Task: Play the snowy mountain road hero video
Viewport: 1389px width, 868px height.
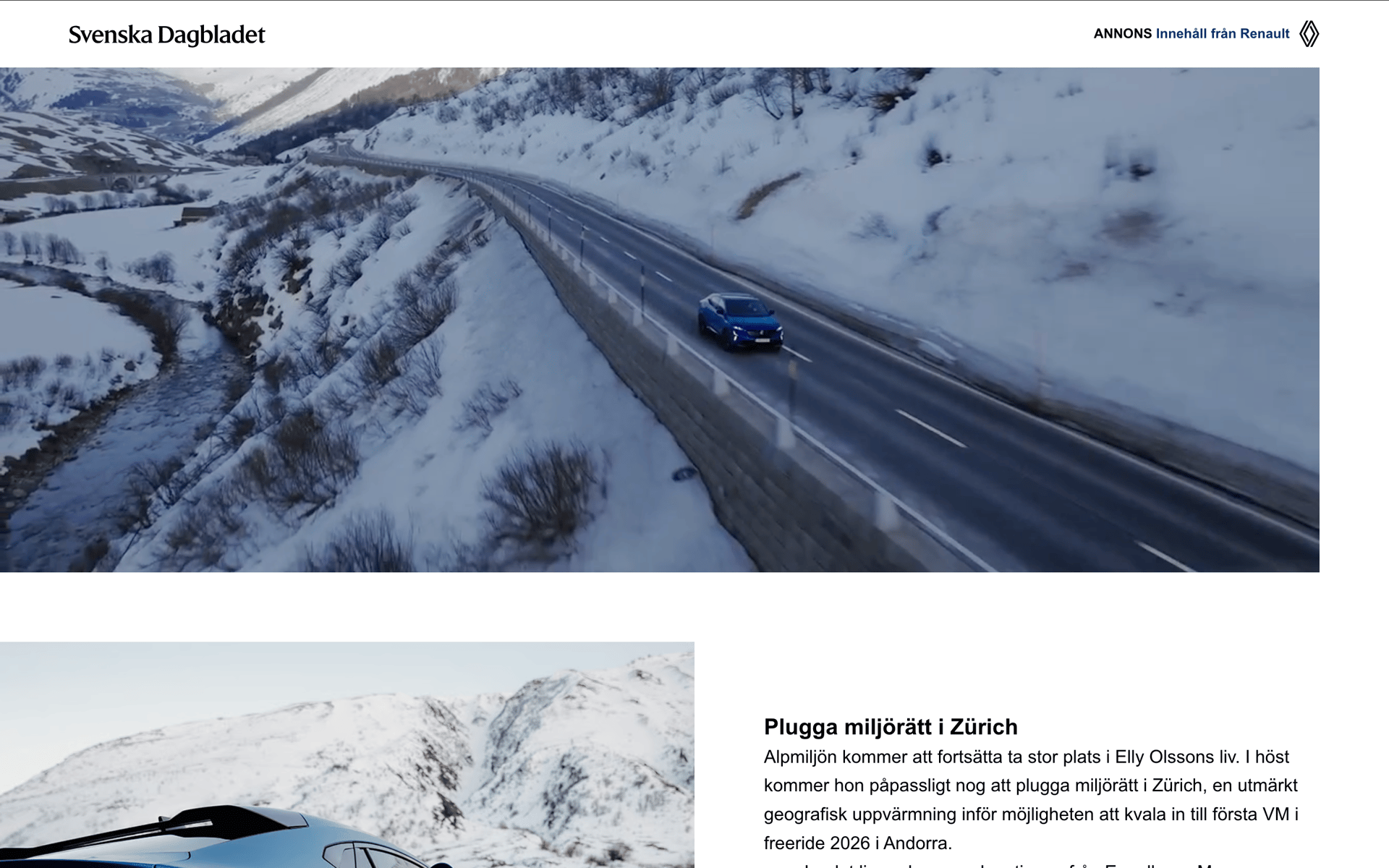Action: pos(660,320)
